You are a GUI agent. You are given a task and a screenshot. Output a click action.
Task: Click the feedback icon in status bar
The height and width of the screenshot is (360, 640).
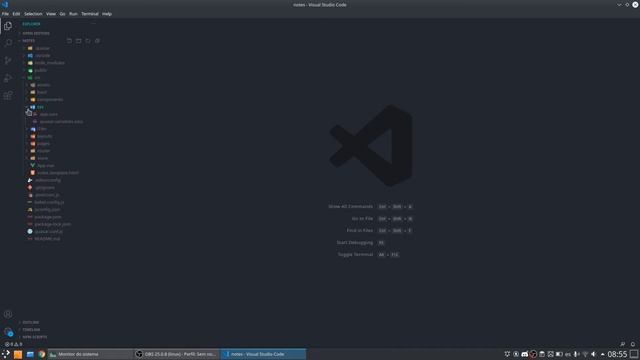622,344
